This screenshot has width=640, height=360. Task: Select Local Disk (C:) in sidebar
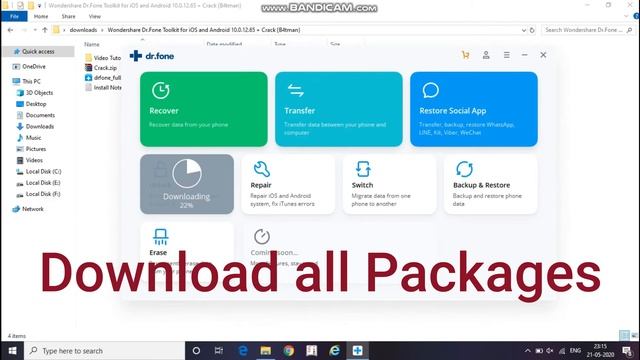(x=43, y=171)
